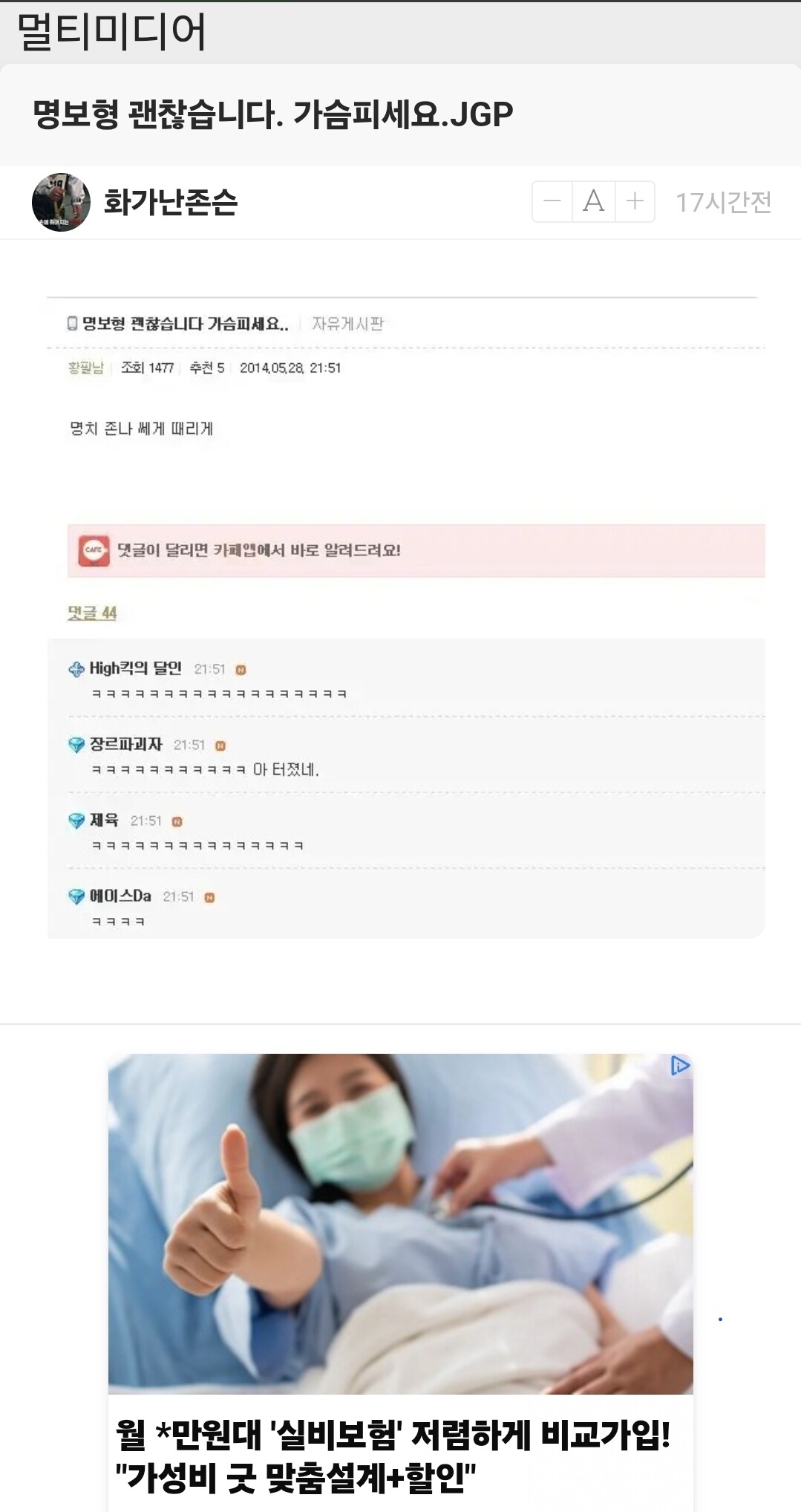
Task: Click the gem icon beside 제육
Action: coord(76,821)
